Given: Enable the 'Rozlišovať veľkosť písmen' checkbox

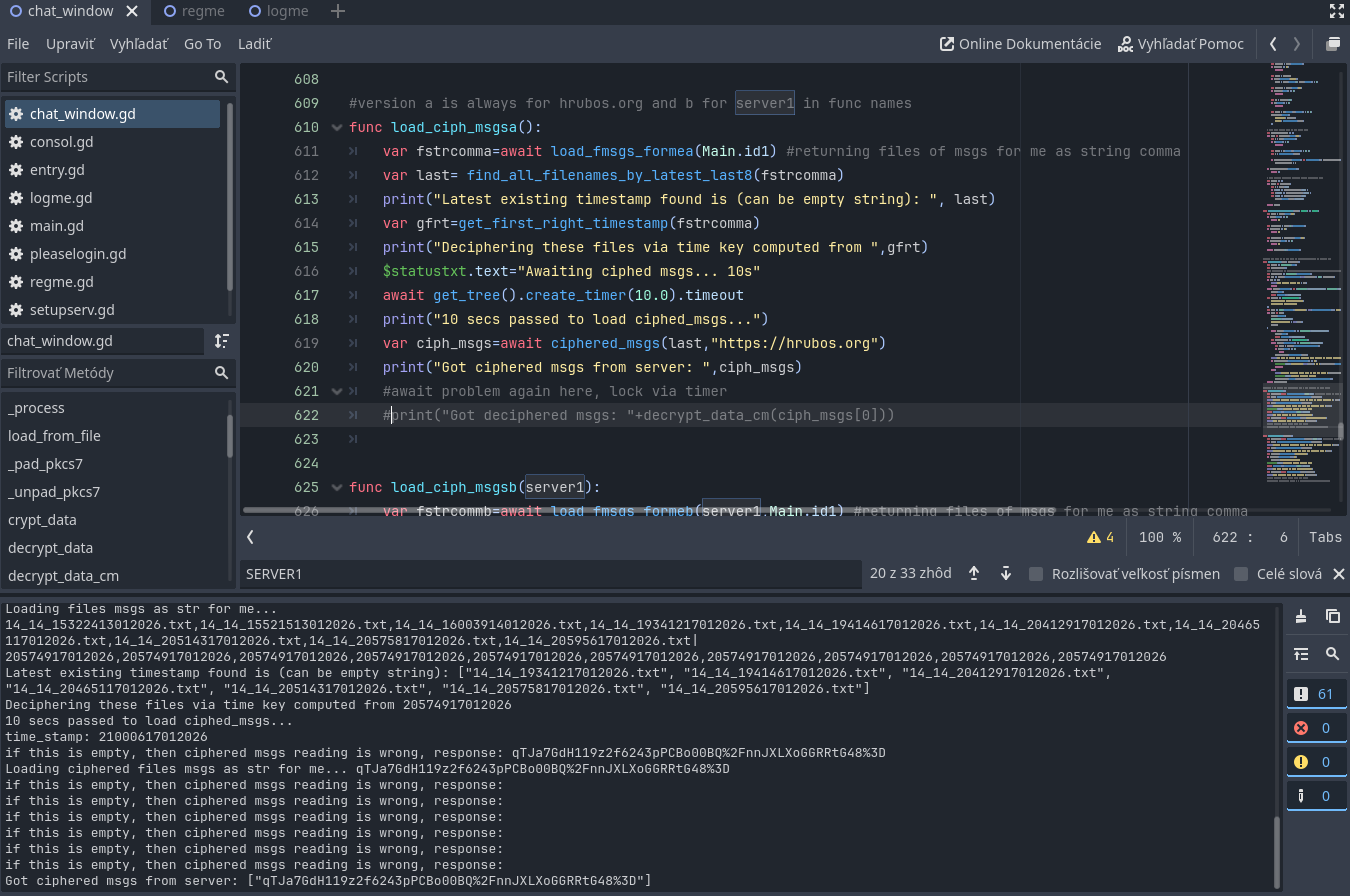Looking at the screenshot, I should coord(1036,574).
